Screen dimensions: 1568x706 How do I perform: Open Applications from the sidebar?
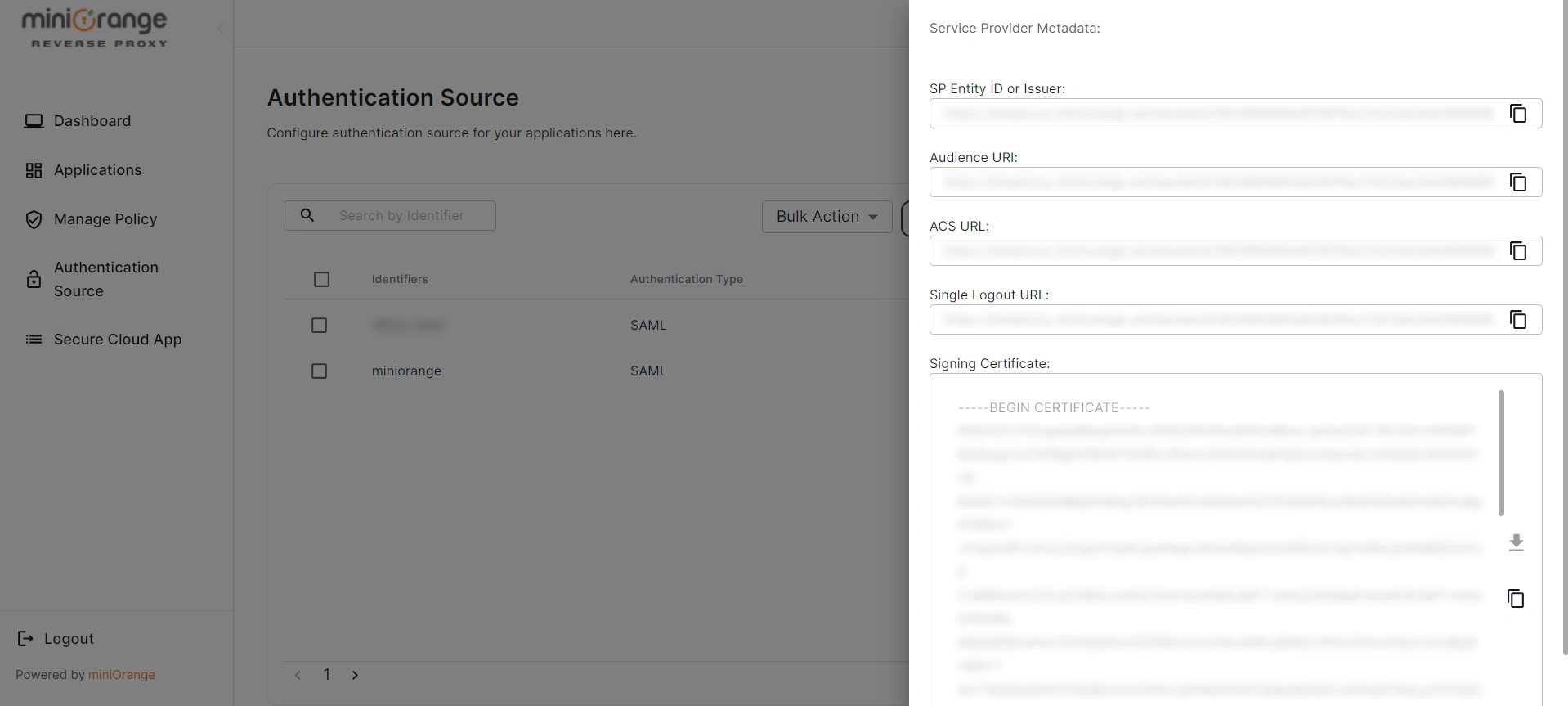(98, 170)
